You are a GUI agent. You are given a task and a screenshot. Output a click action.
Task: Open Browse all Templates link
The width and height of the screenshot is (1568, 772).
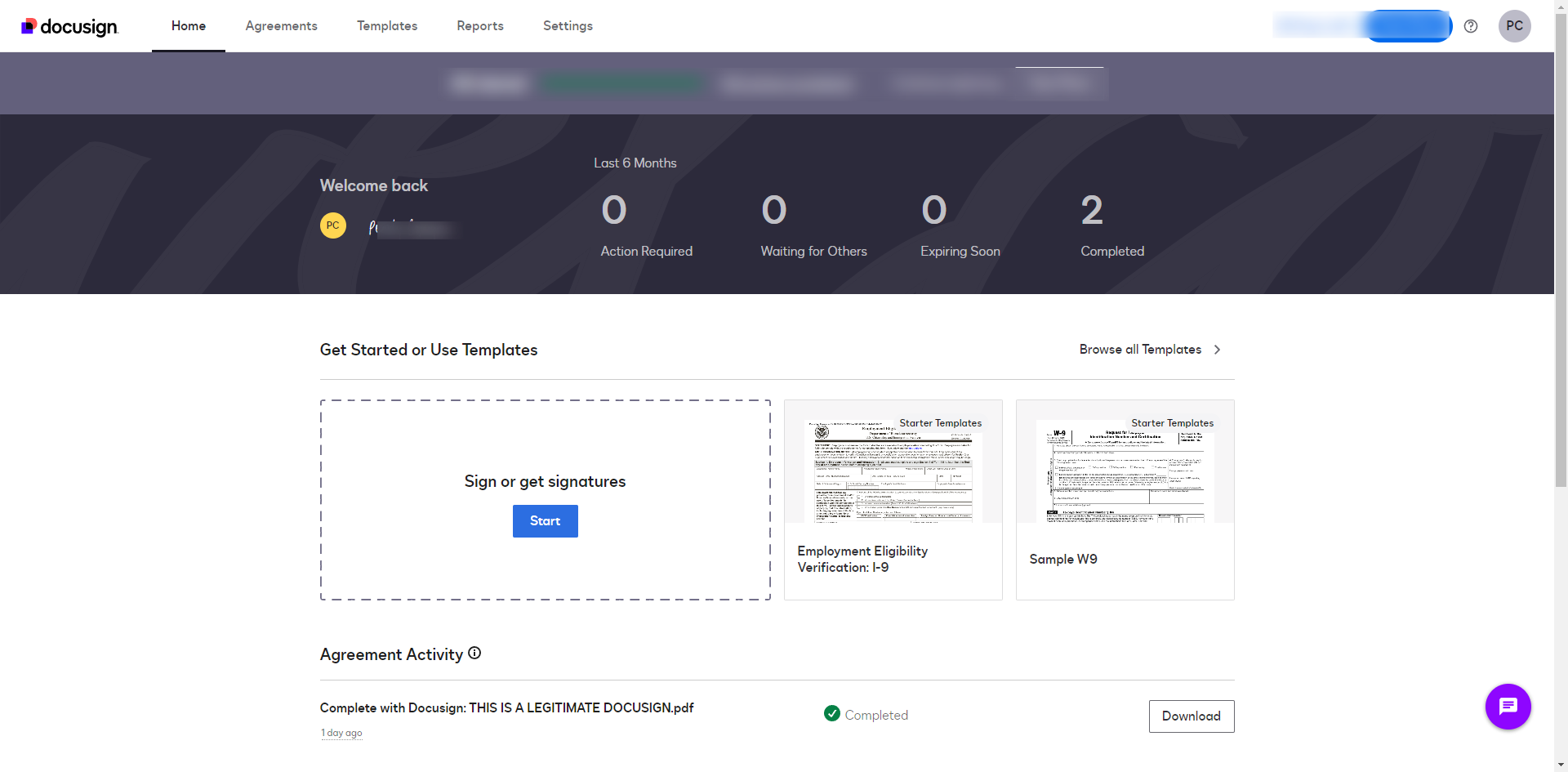point(1140,350)
